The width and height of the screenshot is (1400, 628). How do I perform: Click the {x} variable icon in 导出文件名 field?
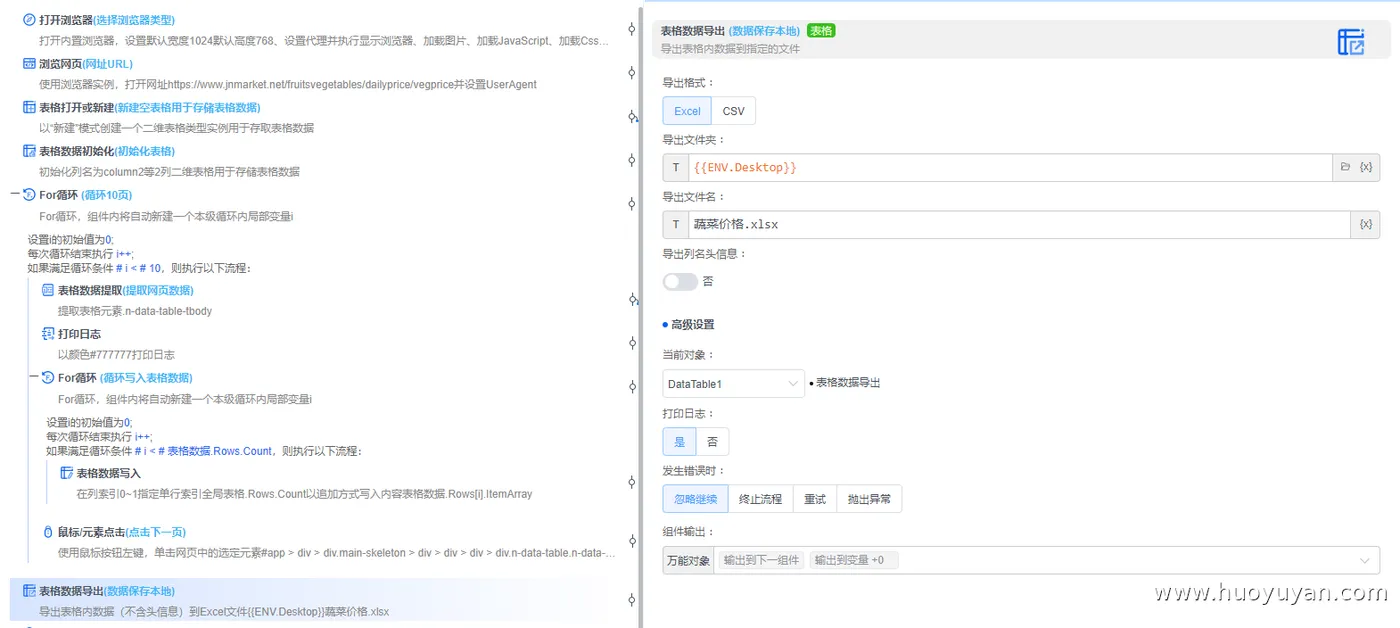(1366, 224)
